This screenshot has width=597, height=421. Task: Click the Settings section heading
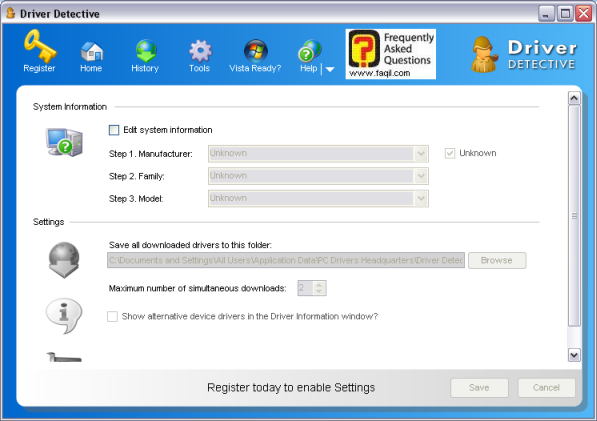pyautogui.click(x=48, y=222)
